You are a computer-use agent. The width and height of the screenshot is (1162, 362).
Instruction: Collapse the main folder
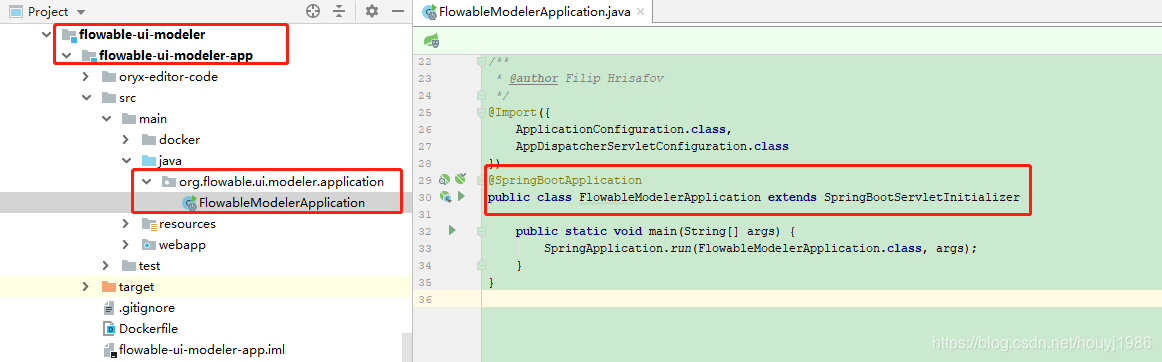click(x=106, y=119)
